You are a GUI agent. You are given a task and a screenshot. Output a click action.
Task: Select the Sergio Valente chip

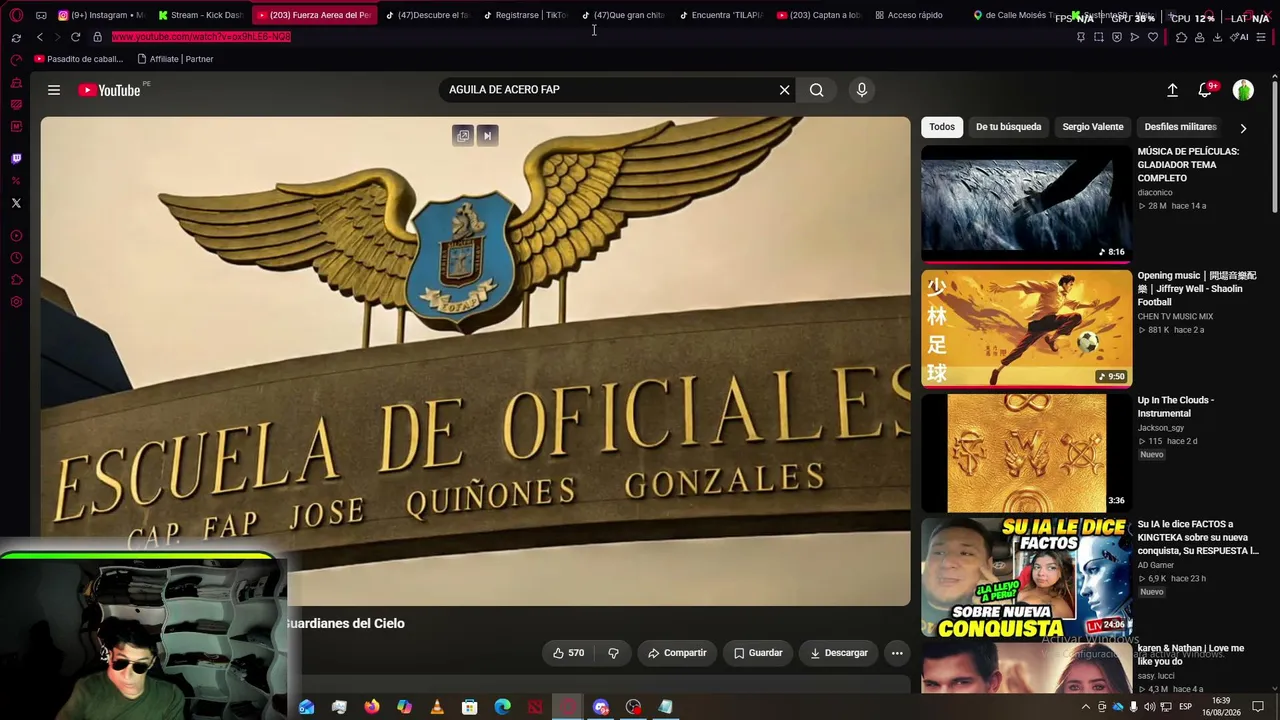click(1093, 127)
